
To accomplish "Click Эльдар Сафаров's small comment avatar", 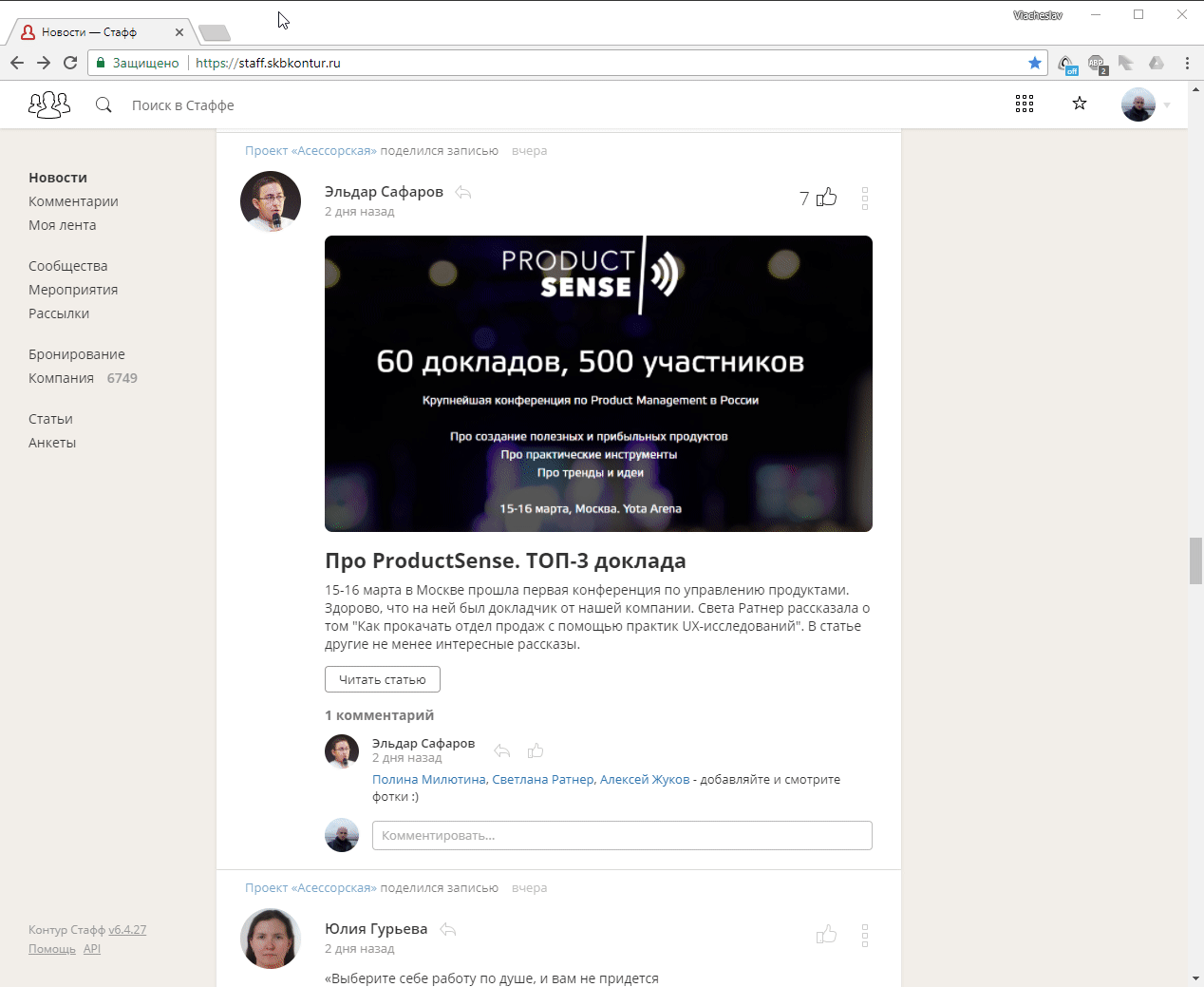I will pos(342,751).
